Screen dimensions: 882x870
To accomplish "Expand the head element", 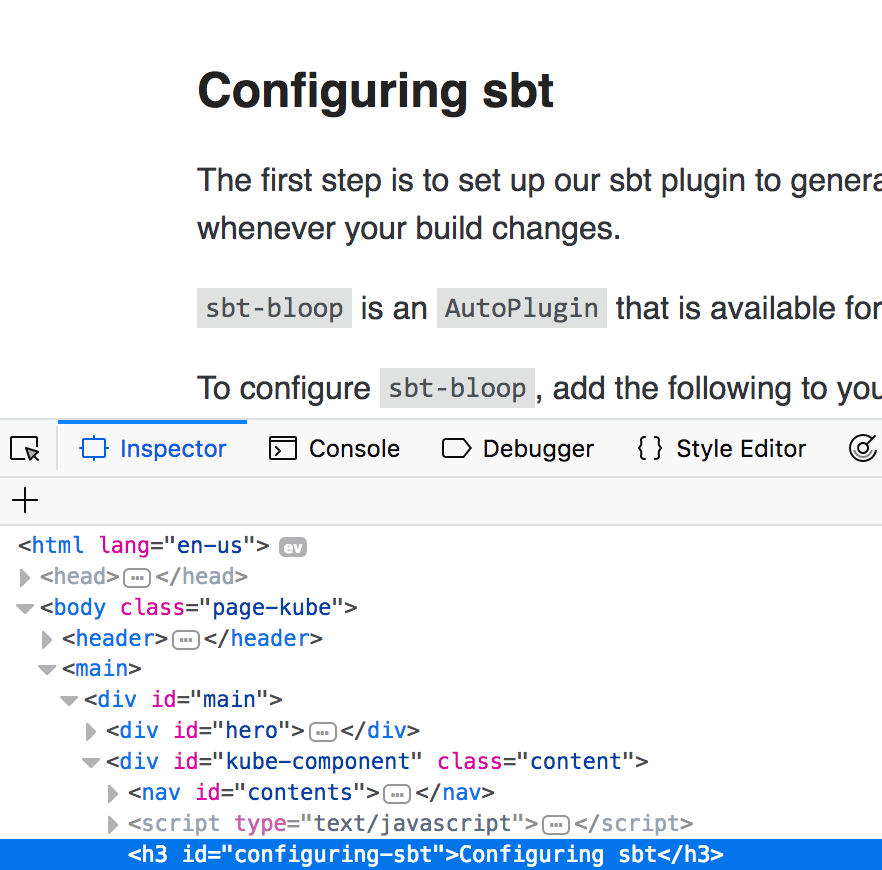I will point(24,577).
